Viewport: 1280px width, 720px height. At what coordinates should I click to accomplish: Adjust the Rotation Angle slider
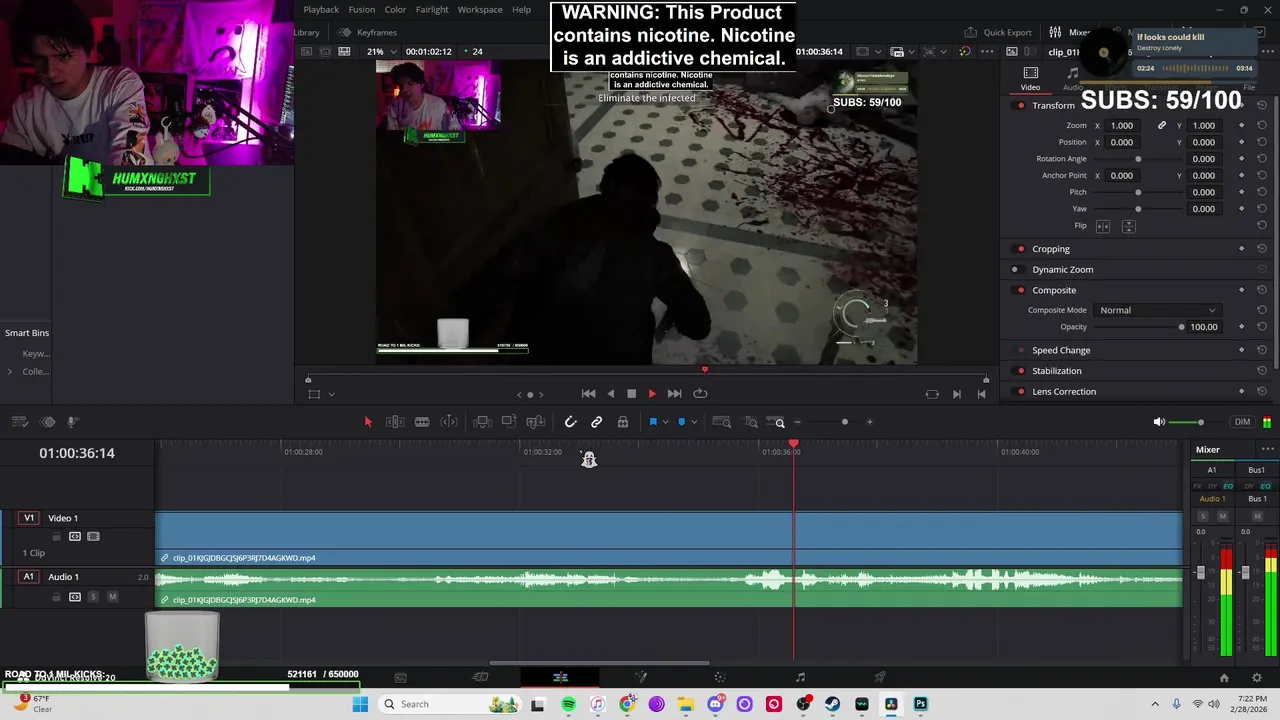click(x=1138, y=159)
